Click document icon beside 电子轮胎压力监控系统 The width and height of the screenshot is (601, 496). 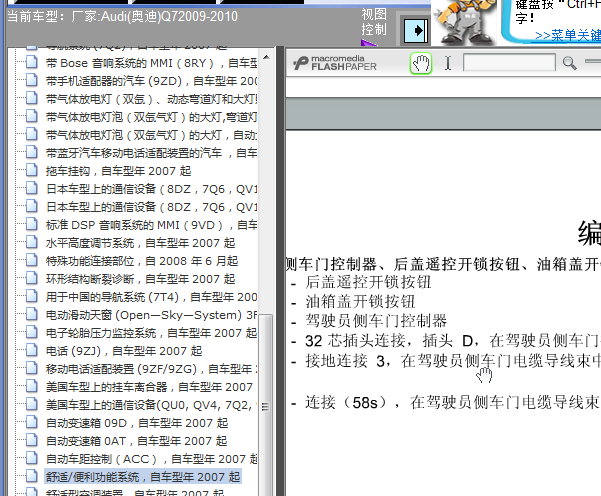32,332
